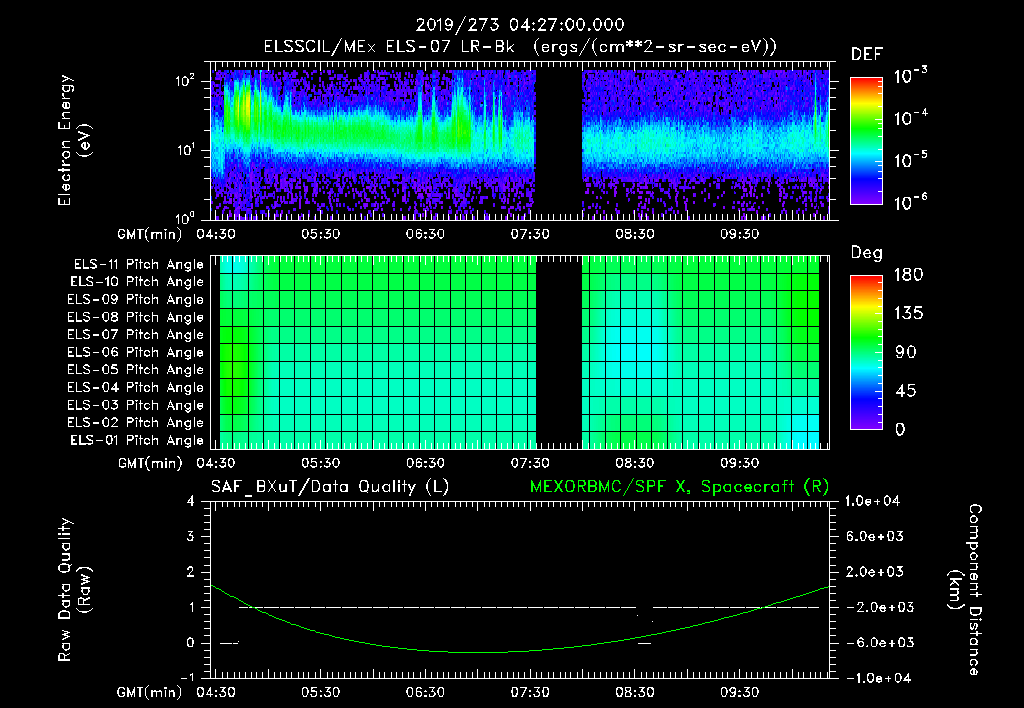
Task: Click the 0 label on Deg scale
Action: click(900, 430)
